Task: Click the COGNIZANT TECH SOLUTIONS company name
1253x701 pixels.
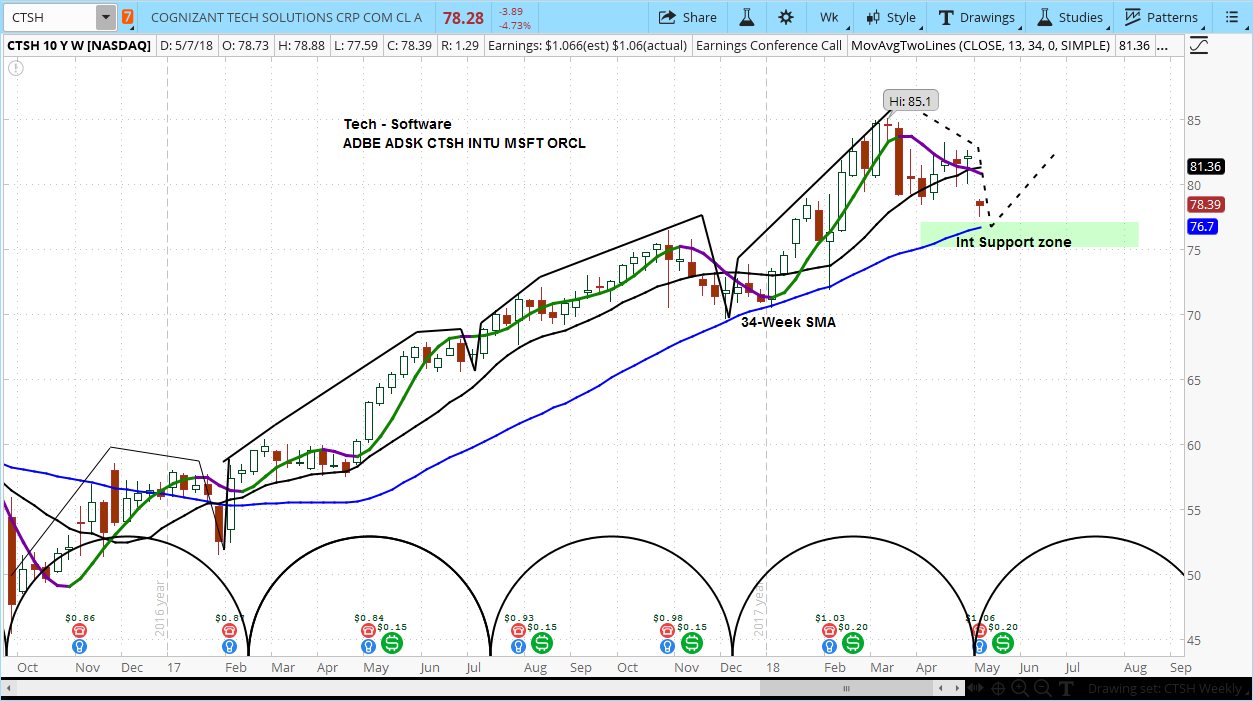Action: pyautogui.click(x=286, y=17)
